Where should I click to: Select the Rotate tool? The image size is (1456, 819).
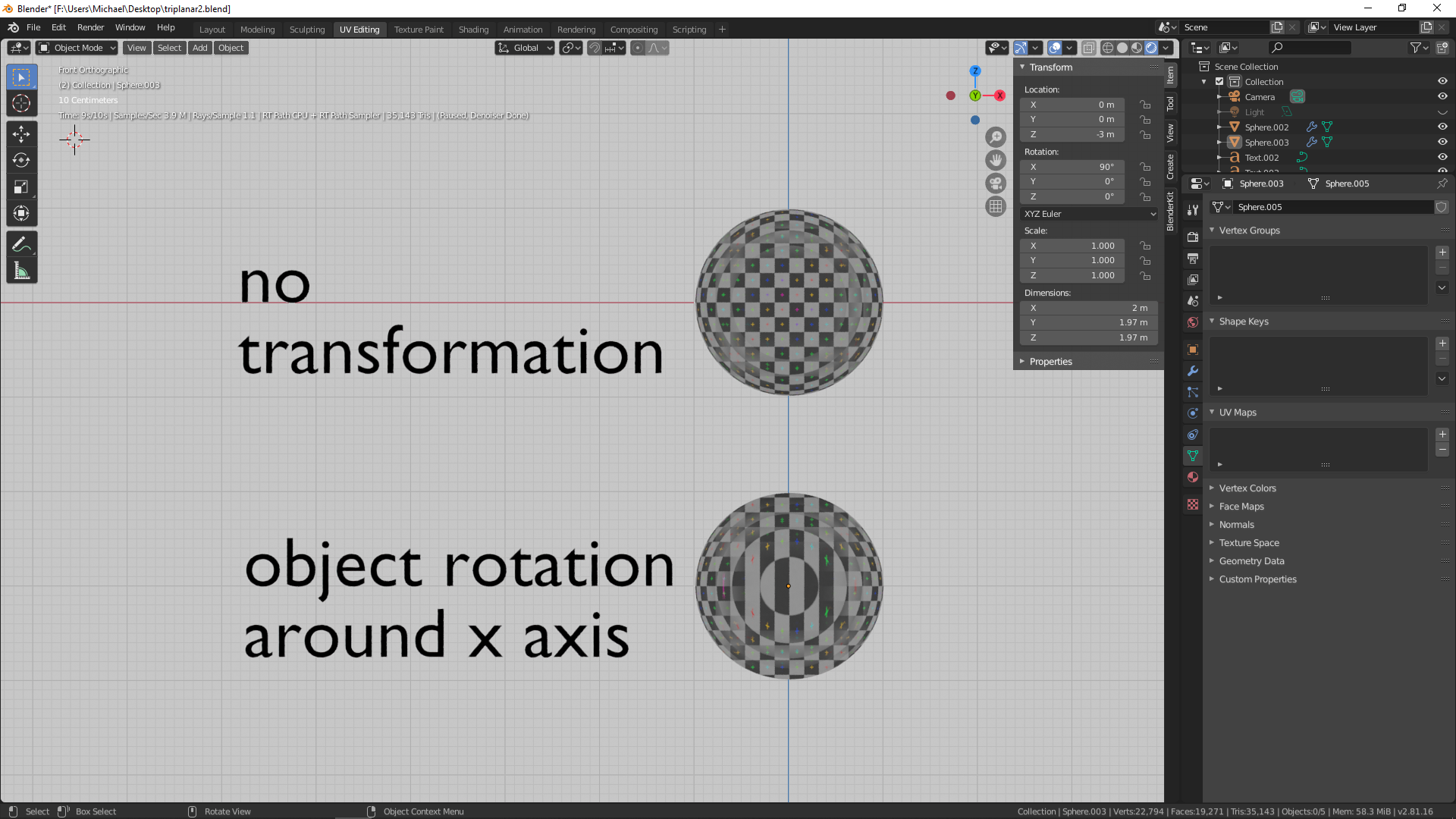[x=21, y=160]
